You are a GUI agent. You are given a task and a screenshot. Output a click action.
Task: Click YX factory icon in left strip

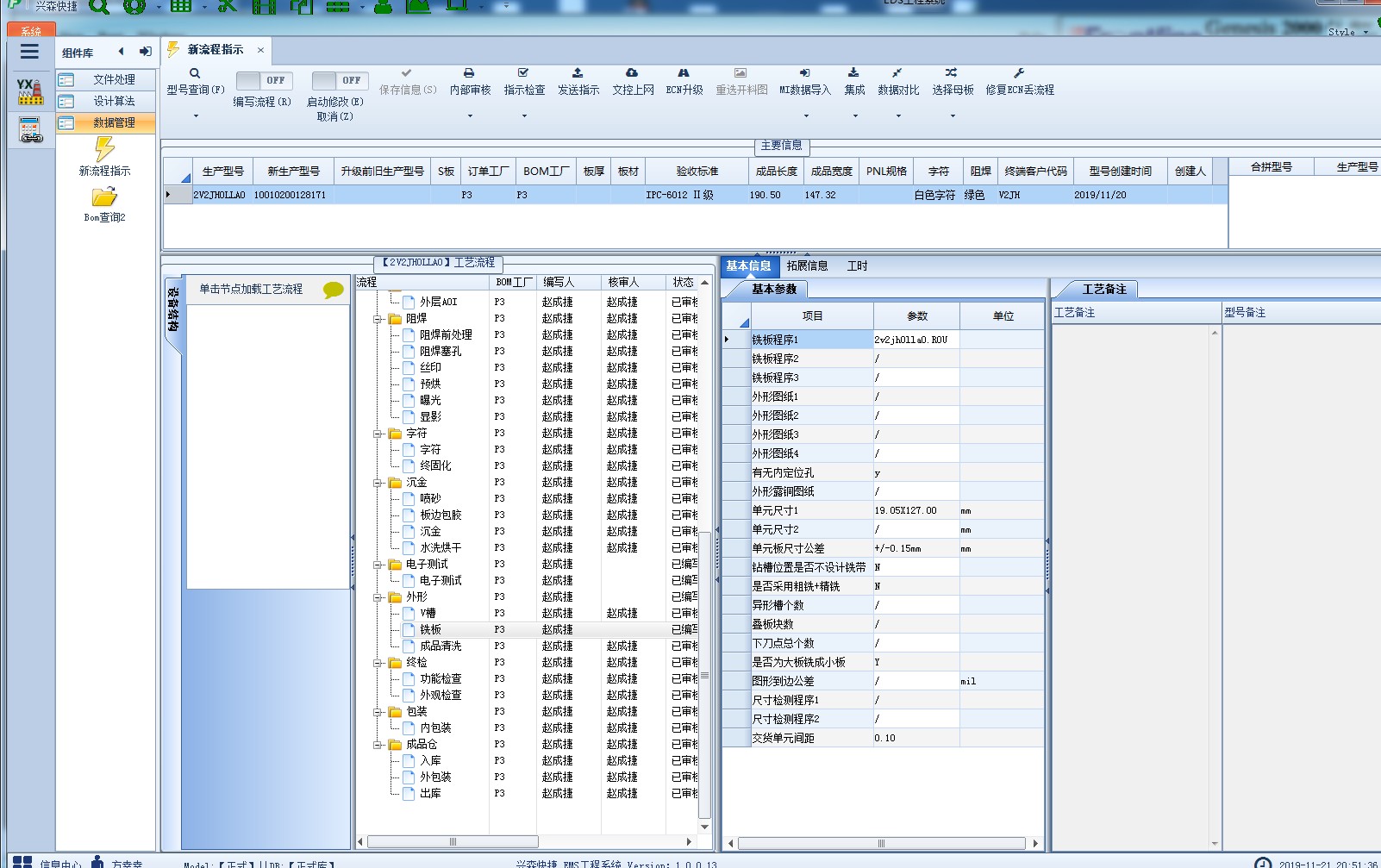tap(30, 91)
